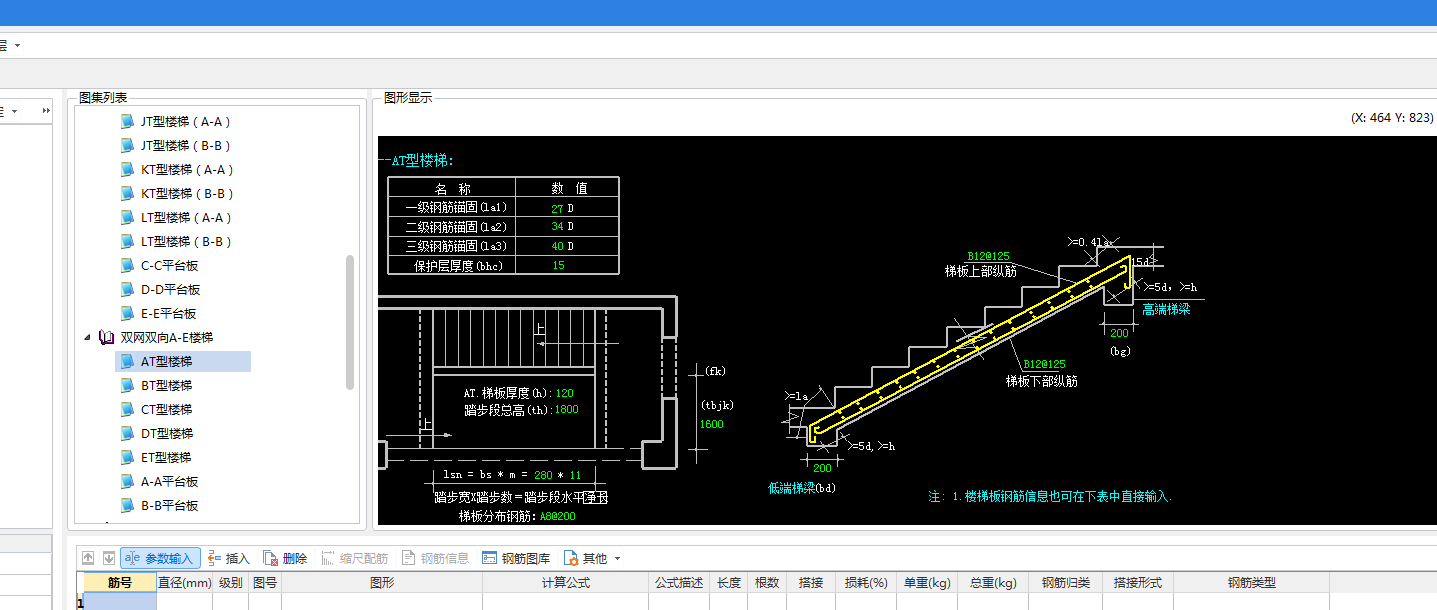Edit 踏步段总高(th) value 1800
Screen dimensions: 1437x610
point(565,409)
